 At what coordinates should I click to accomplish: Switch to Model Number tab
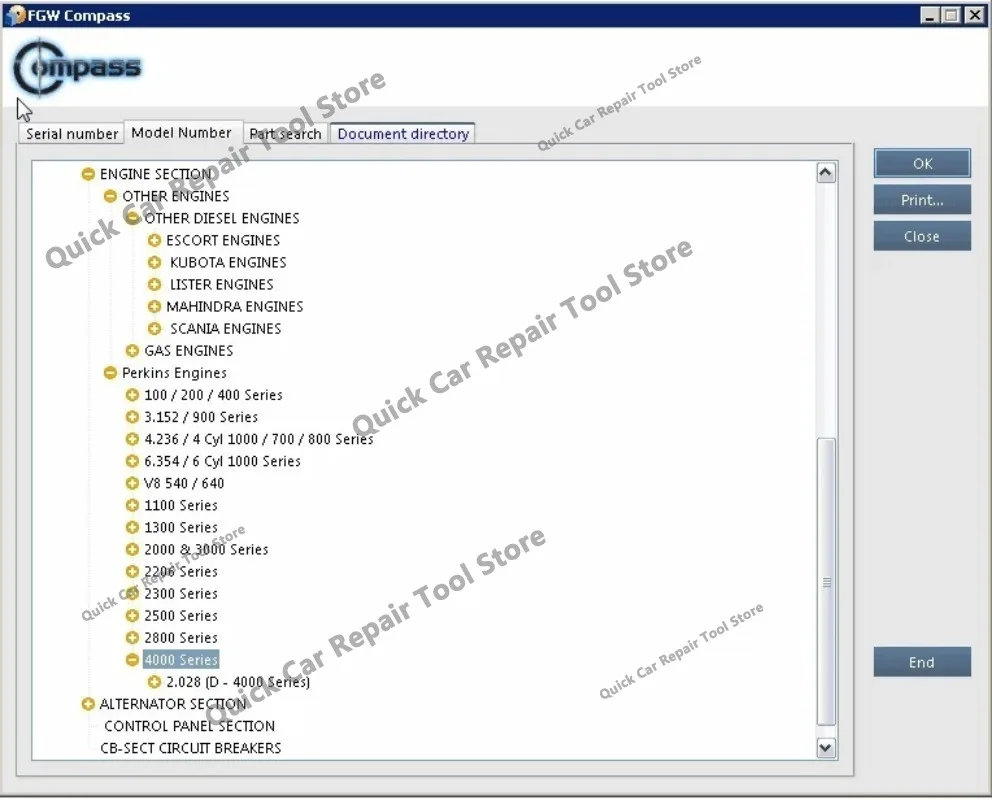tap(182, 133)
